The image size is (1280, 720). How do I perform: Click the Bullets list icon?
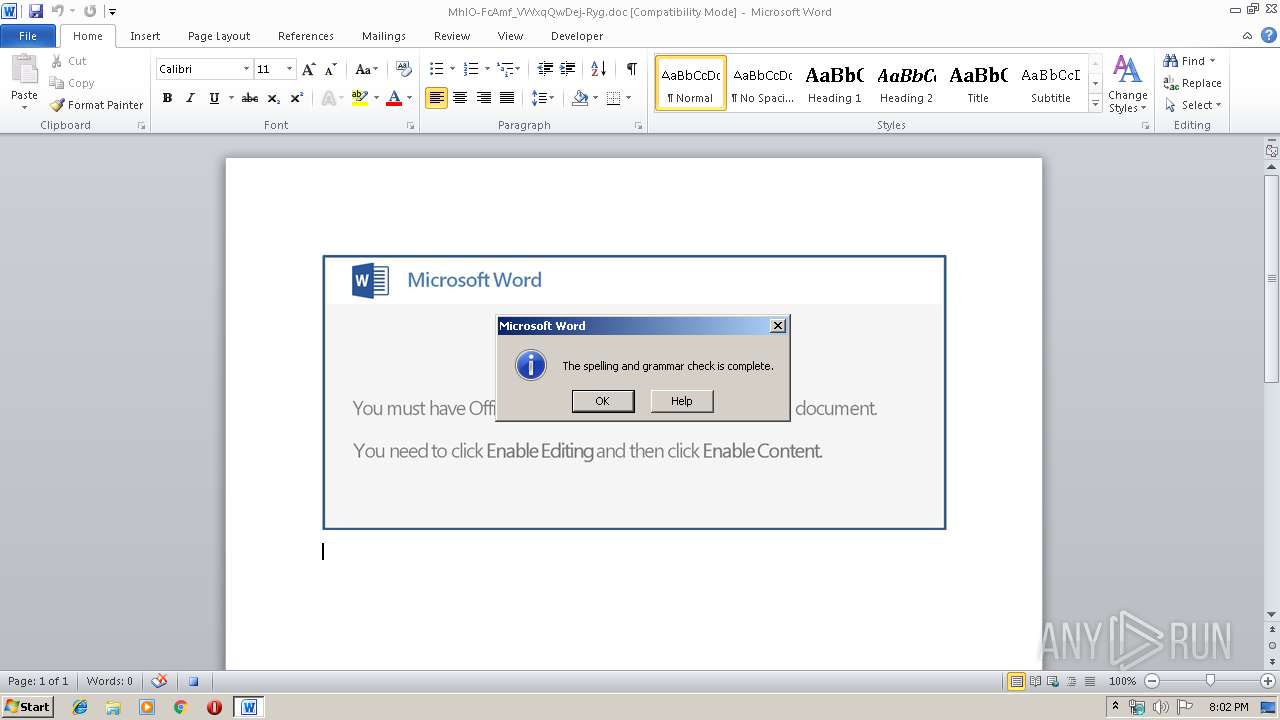[436, 69]
